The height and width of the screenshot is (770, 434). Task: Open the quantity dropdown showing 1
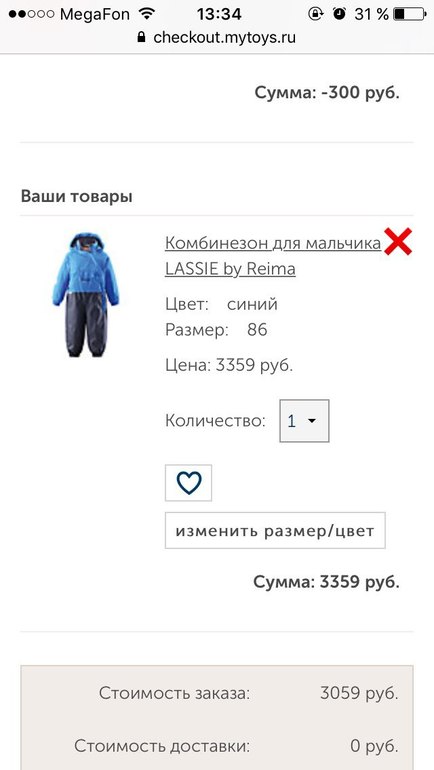(x=304, y=421)
